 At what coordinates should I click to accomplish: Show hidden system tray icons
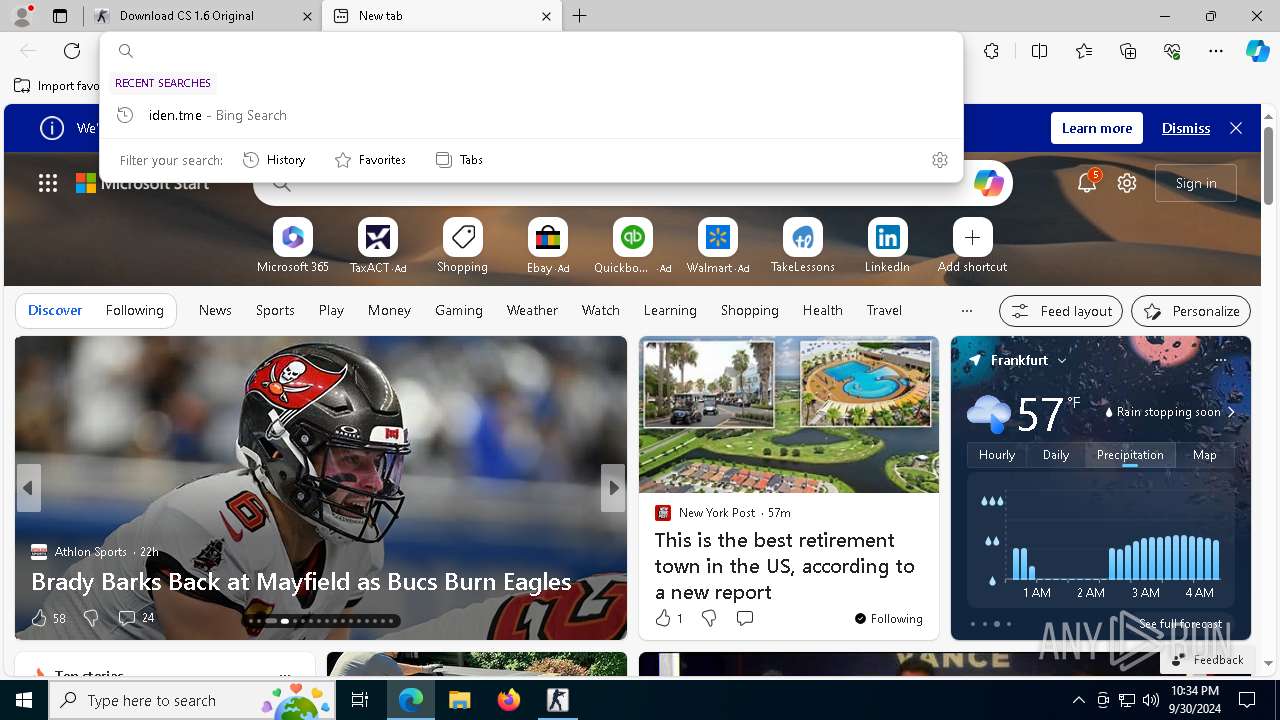pyautogui.click(x=1078, y=700)
